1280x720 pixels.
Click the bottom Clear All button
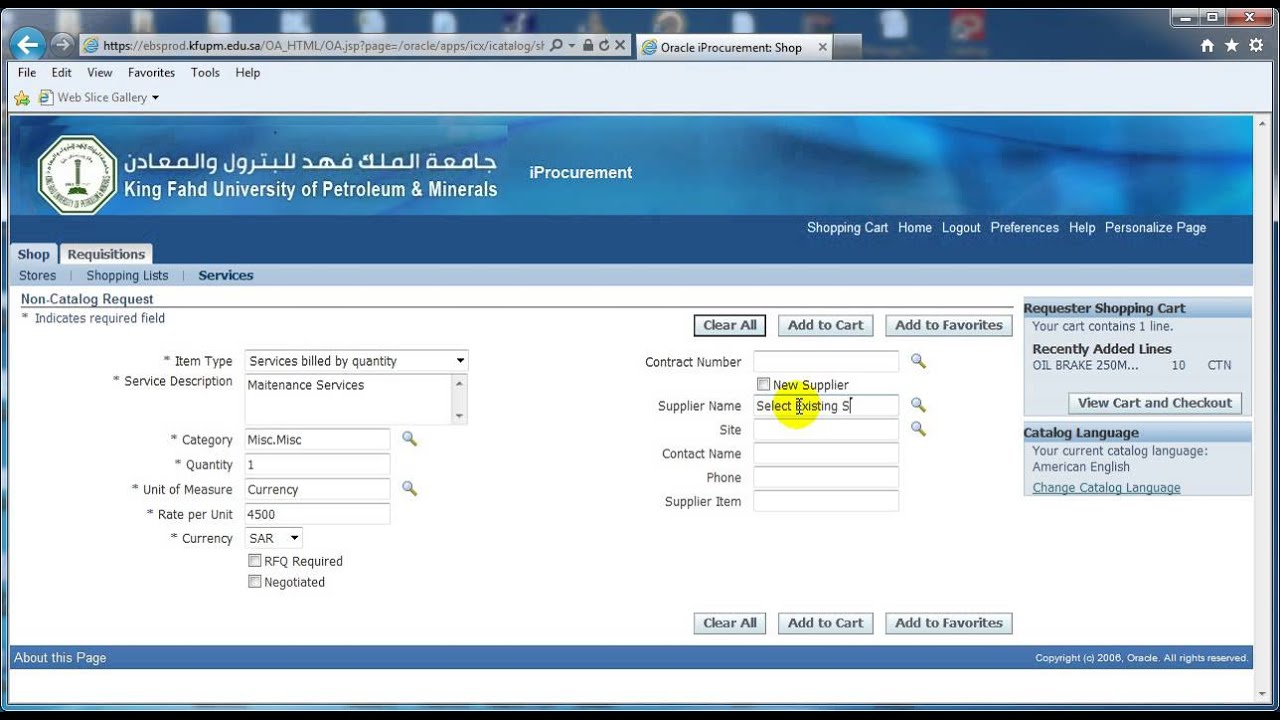point(730,623)
